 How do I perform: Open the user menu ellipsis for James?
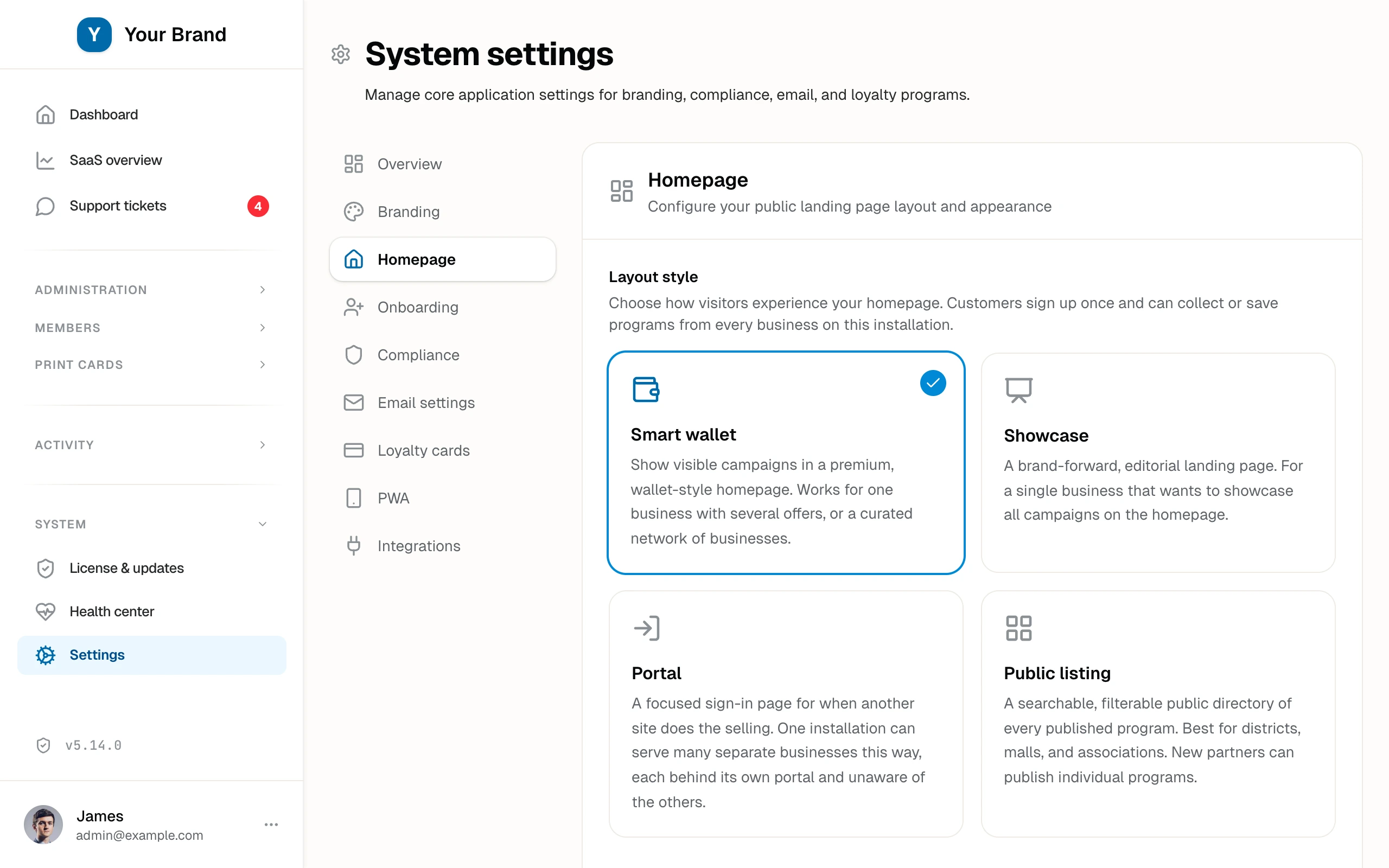(x=271, y=825)
